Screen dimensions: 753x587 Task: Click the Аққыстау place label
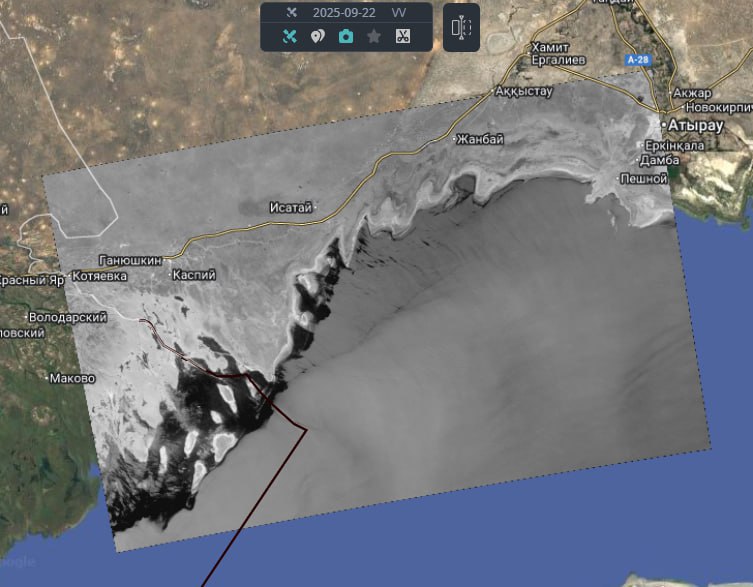pos(525,91)
